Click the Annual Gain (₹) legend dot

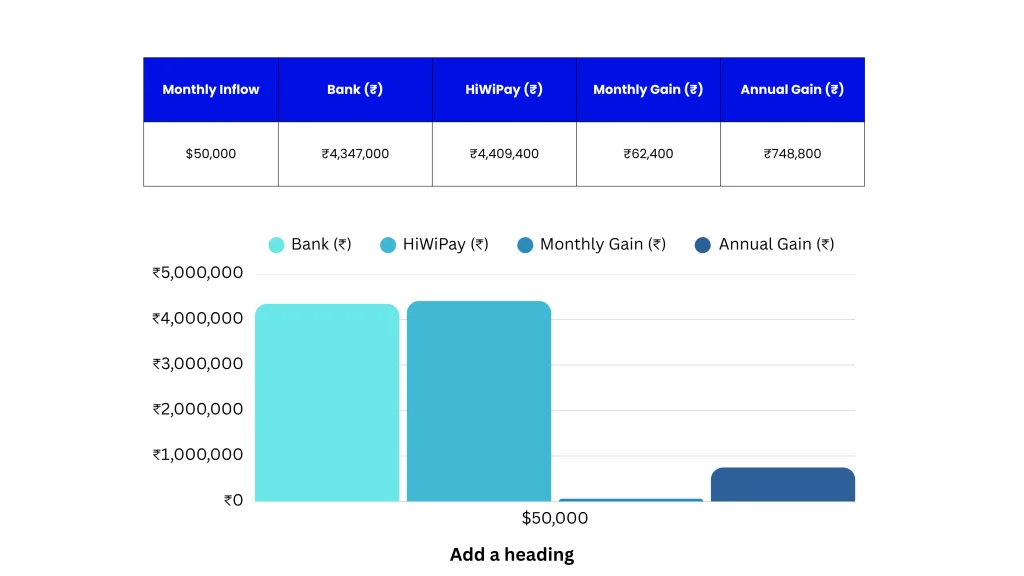pyautogui.click(x=704, y=244)
